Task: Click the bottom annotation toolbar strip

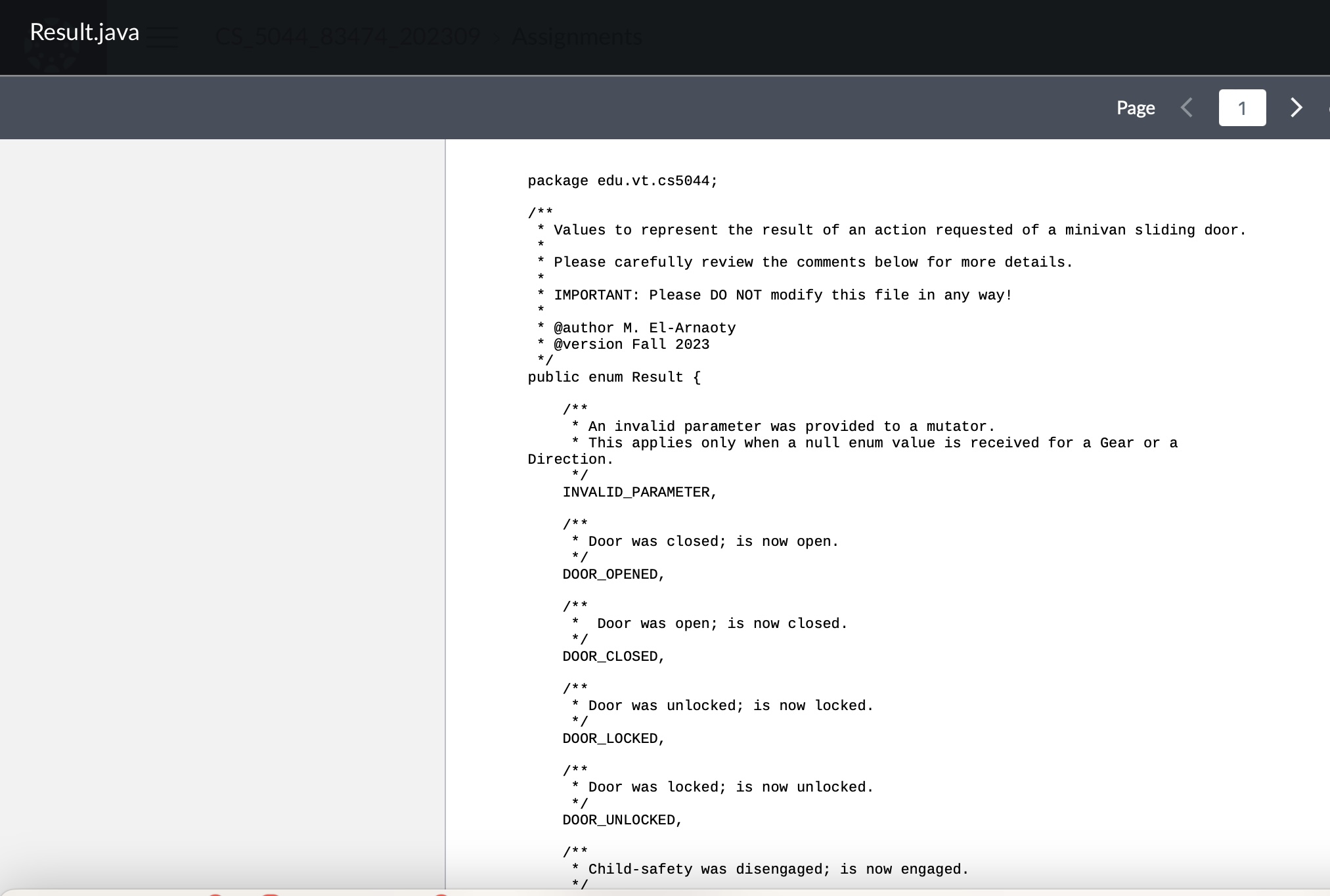Action: [x=657, y=892]
